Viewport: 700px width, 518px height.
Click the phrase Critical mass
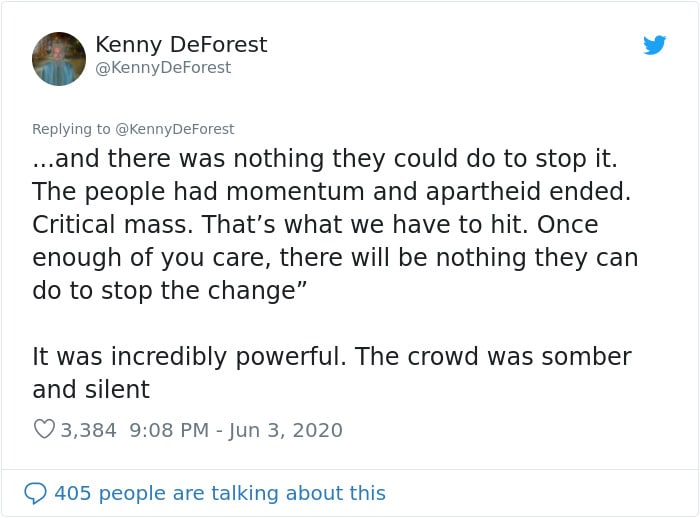point(112,225)
